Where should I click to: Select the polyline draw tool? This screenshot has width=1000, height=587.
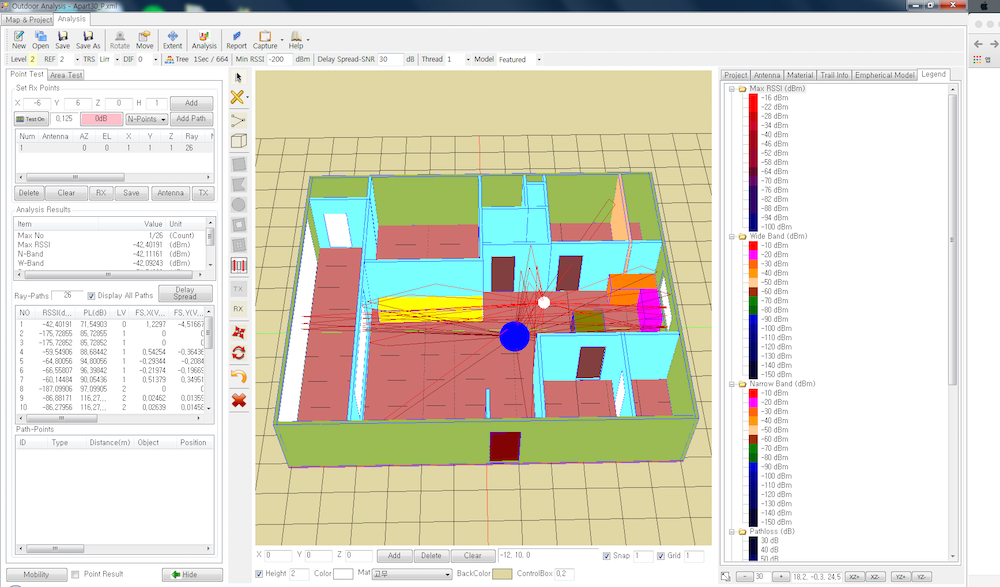(x=239, y=121)
